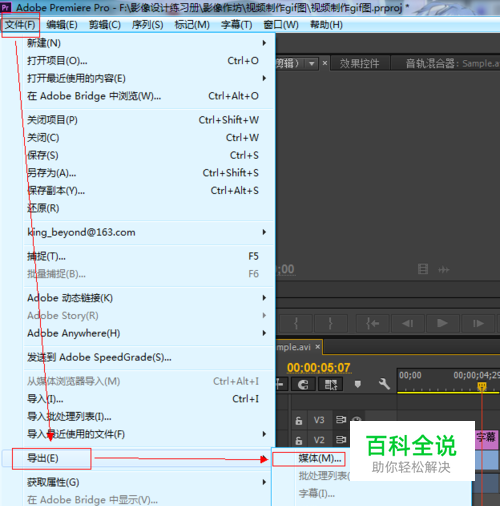Expand the 获取属性(G) submenu
This screenshot has height=506, width=500.
148,482
